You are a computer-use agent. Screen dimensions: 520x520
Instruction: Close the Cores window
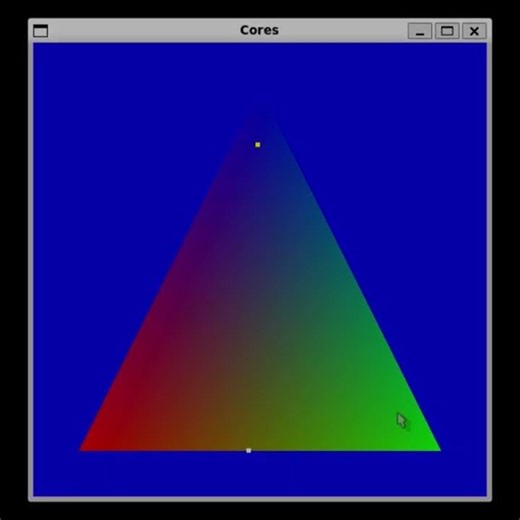pos(474,31)
